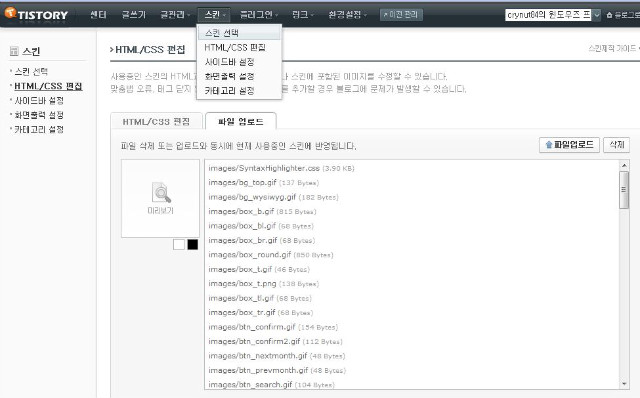Click the file list scrollbar up arrow
The width and height of the screenshot is (640, 398).
coord(624,165)
